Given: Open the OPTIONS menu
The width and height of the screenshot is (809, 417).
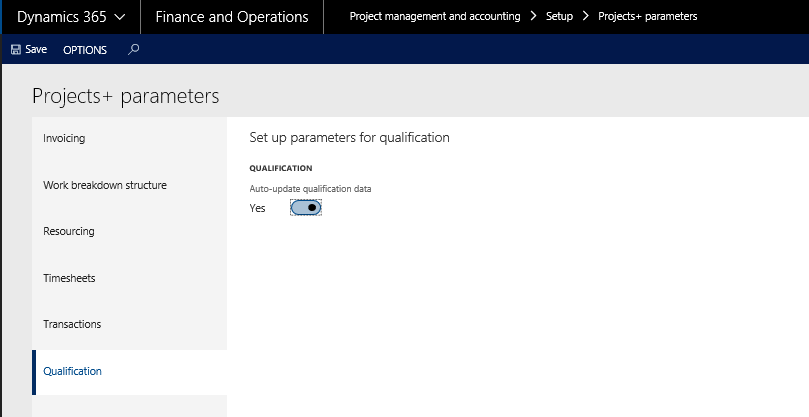Looking at the screenshot, I should pos(85,49).
